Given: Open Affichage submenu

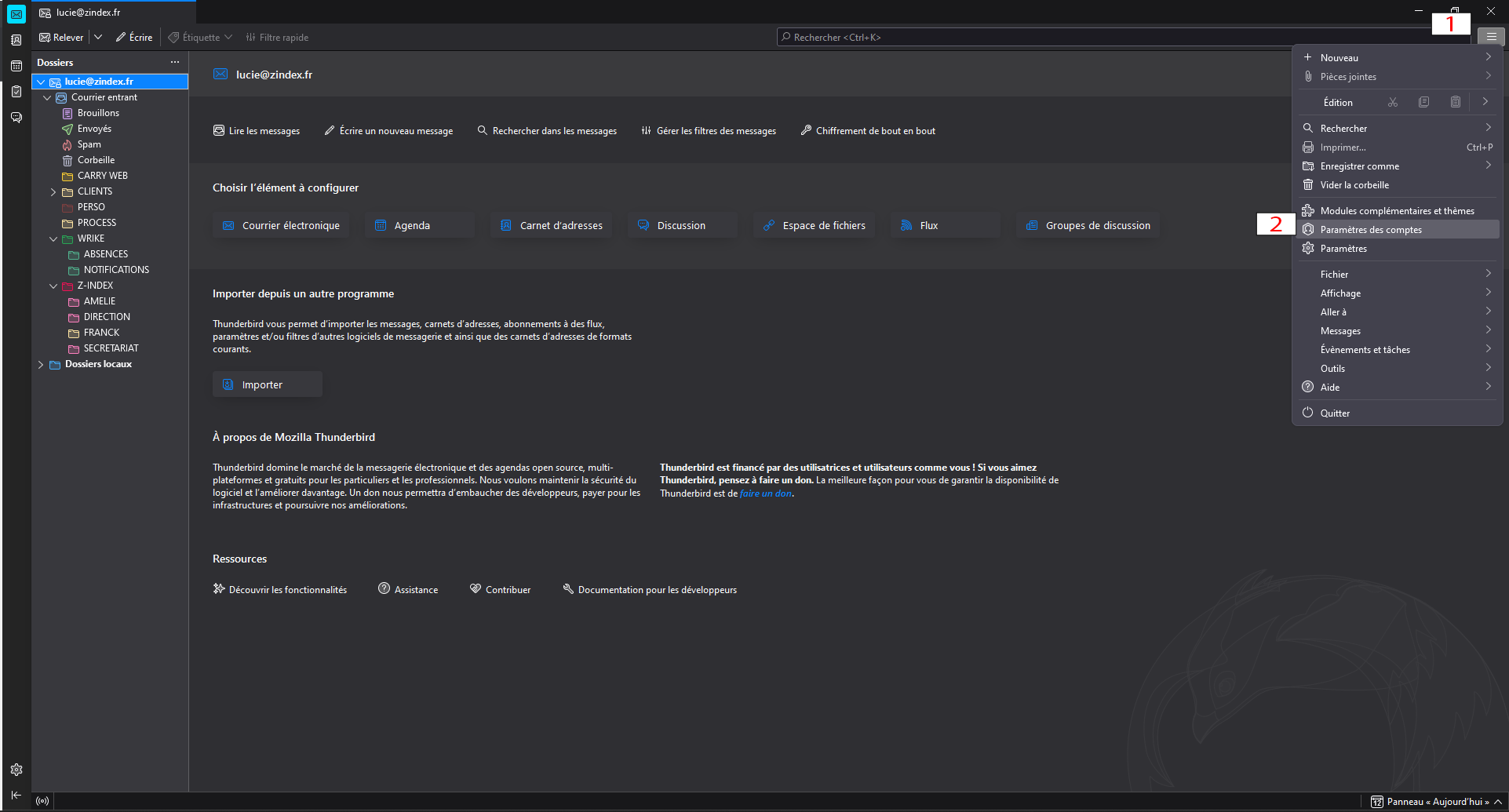Looking at the screenshot, I should pos(1398,293).
